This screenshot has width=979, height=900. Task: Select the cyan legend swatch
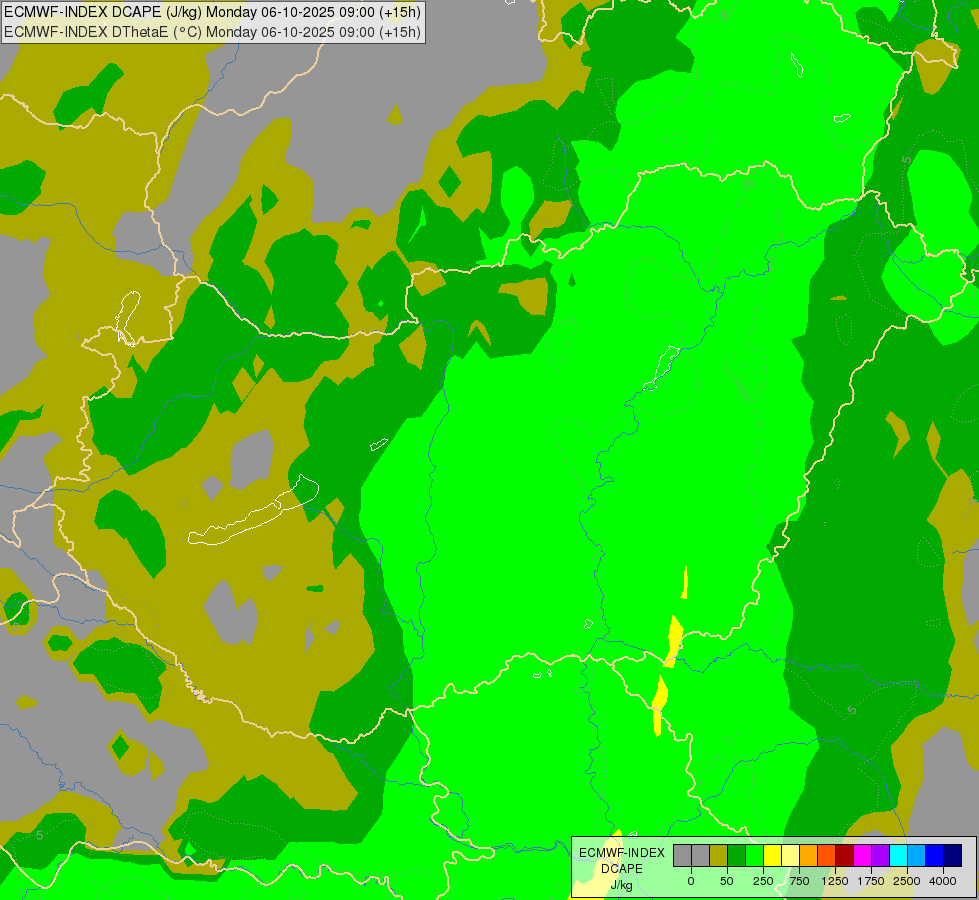[898, 856]
